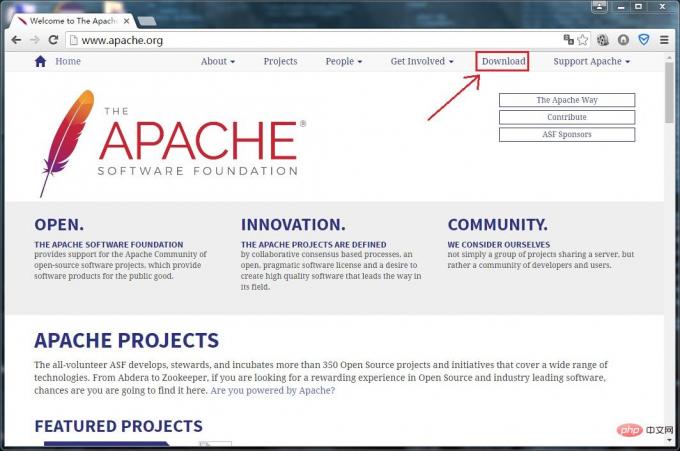Open the Home link
680x451 pixels.
click(x=68, y=61)
